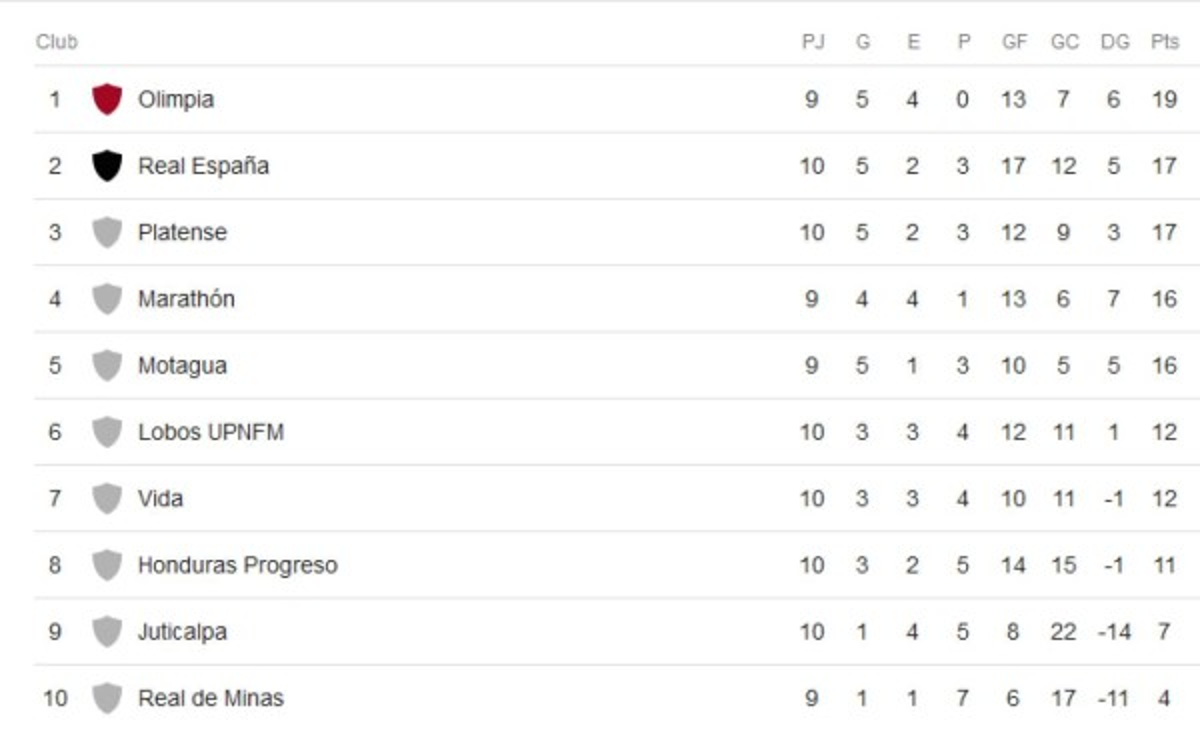Click the Platense club name

(x=182, y=232)
